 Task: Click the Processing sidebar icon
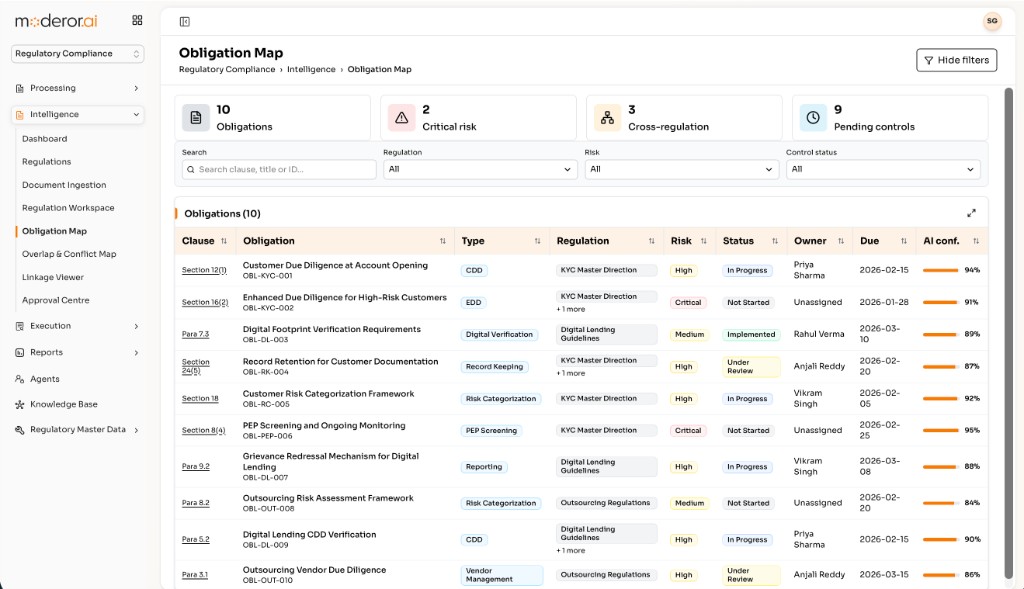pyautogui.click(x=20, y=88)
